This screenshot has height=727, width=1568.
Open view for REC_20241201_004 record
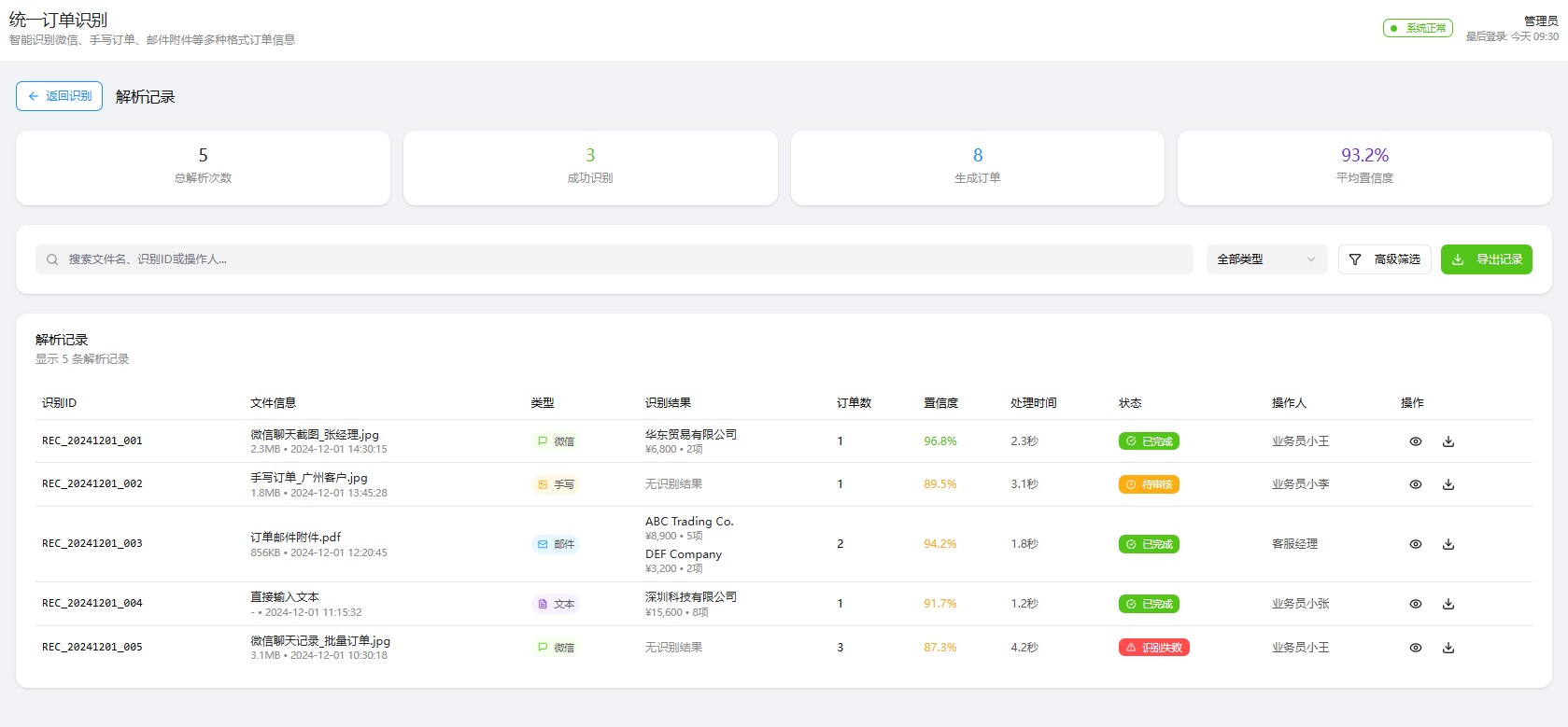click(1415, 604)
